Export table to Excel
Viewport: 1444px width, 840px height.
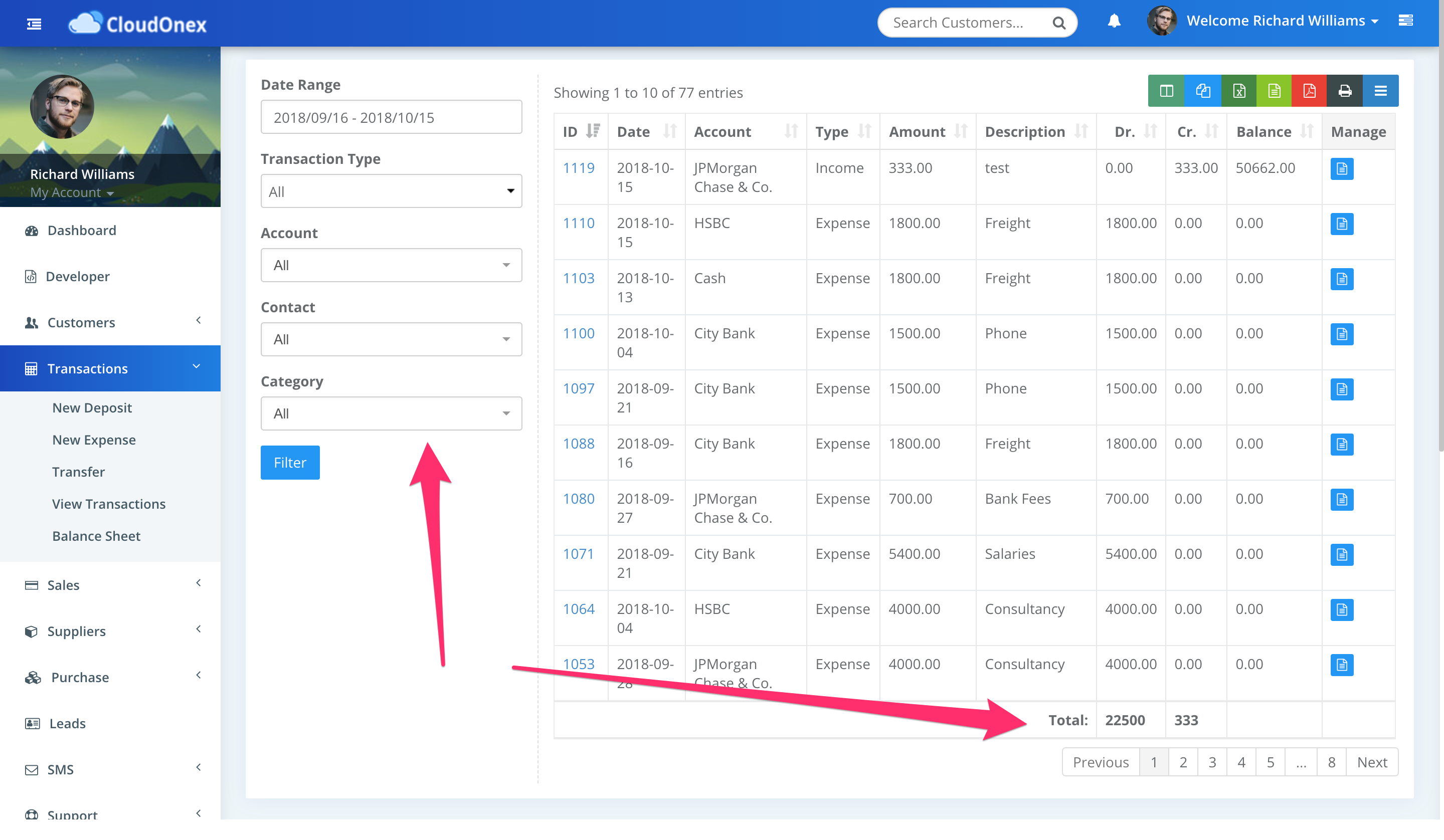pos(1239,91)
